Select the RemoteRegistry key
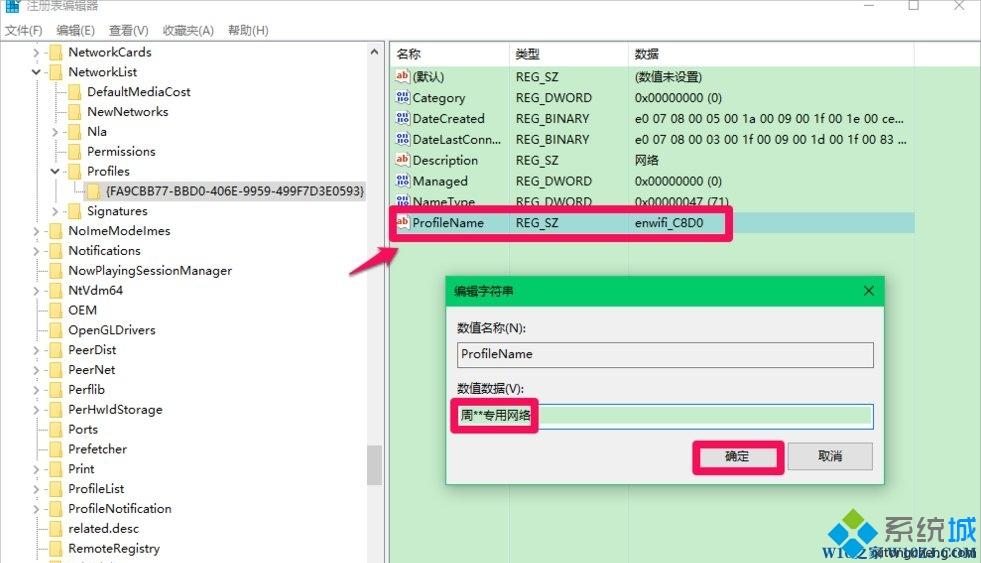This screenshot has height=563, width=981. [x=114, y=549]
